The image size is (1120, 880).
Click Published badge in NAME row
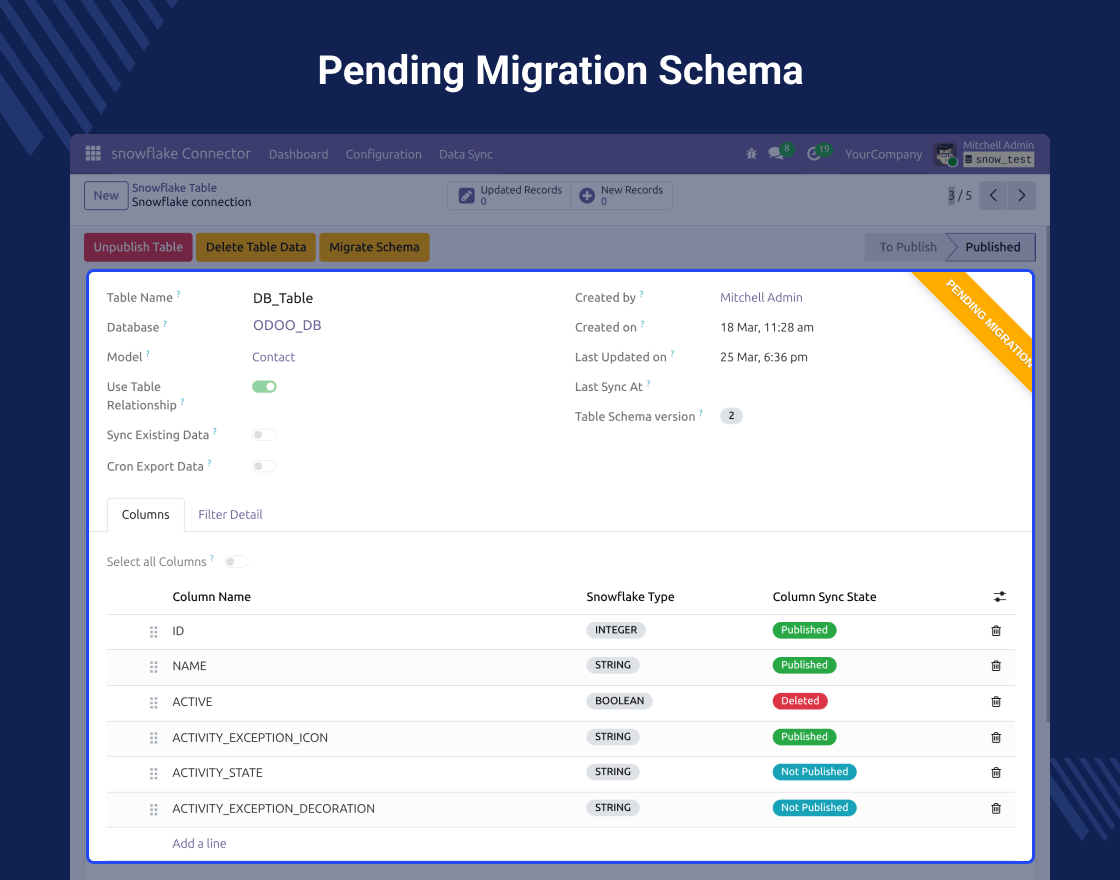pos(804,665)
